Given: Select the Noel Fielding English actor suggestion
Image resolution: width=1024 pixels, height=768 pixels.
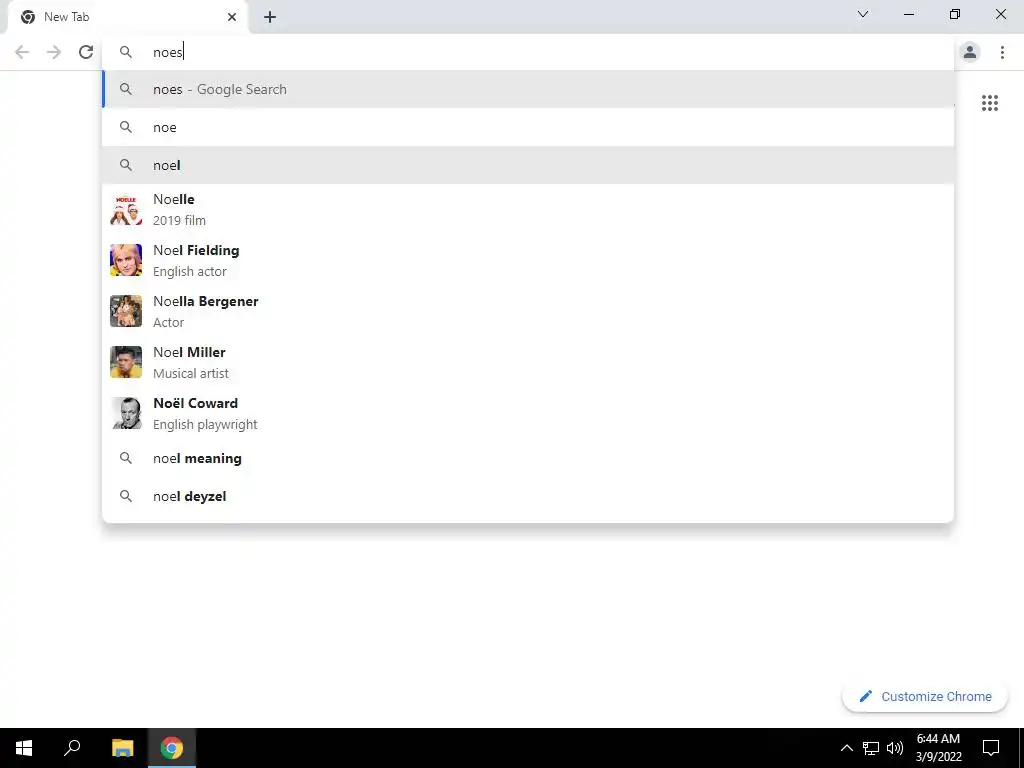Looking at the screenshot, I should (528, 261).
